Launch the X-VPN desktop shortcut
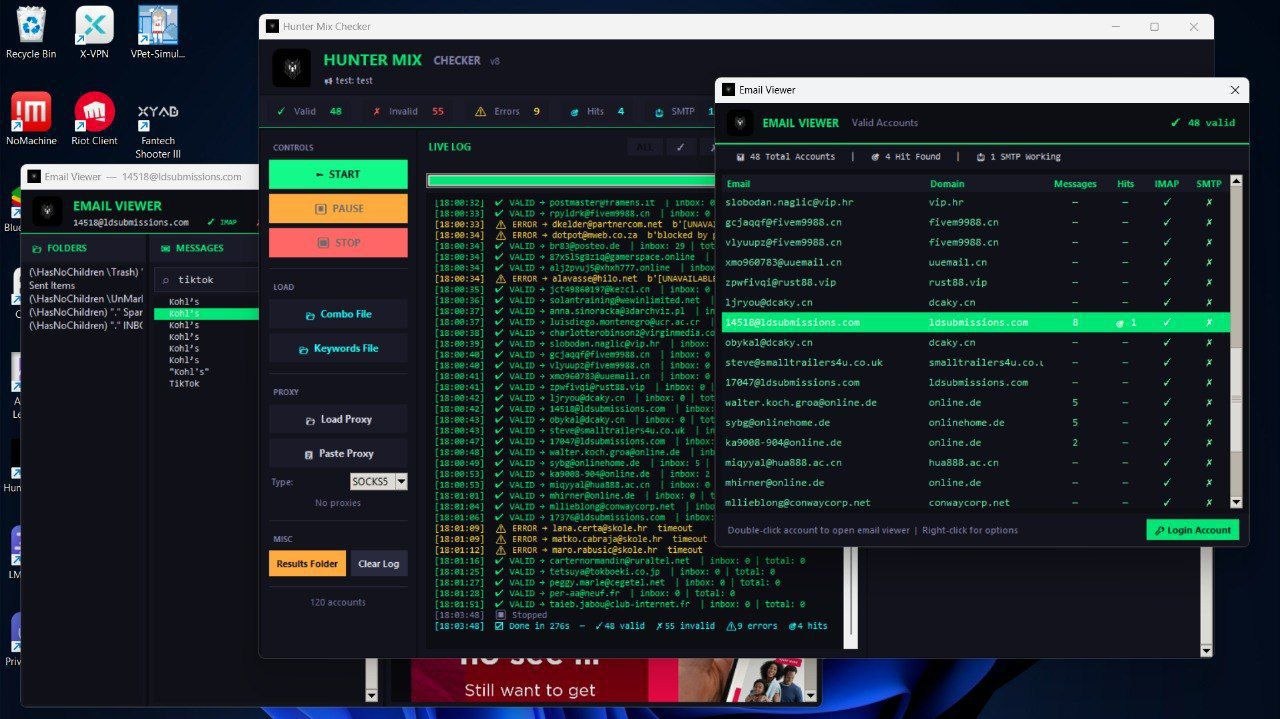Viewport: 1280px width, 719px height. [x=94, y=32]
